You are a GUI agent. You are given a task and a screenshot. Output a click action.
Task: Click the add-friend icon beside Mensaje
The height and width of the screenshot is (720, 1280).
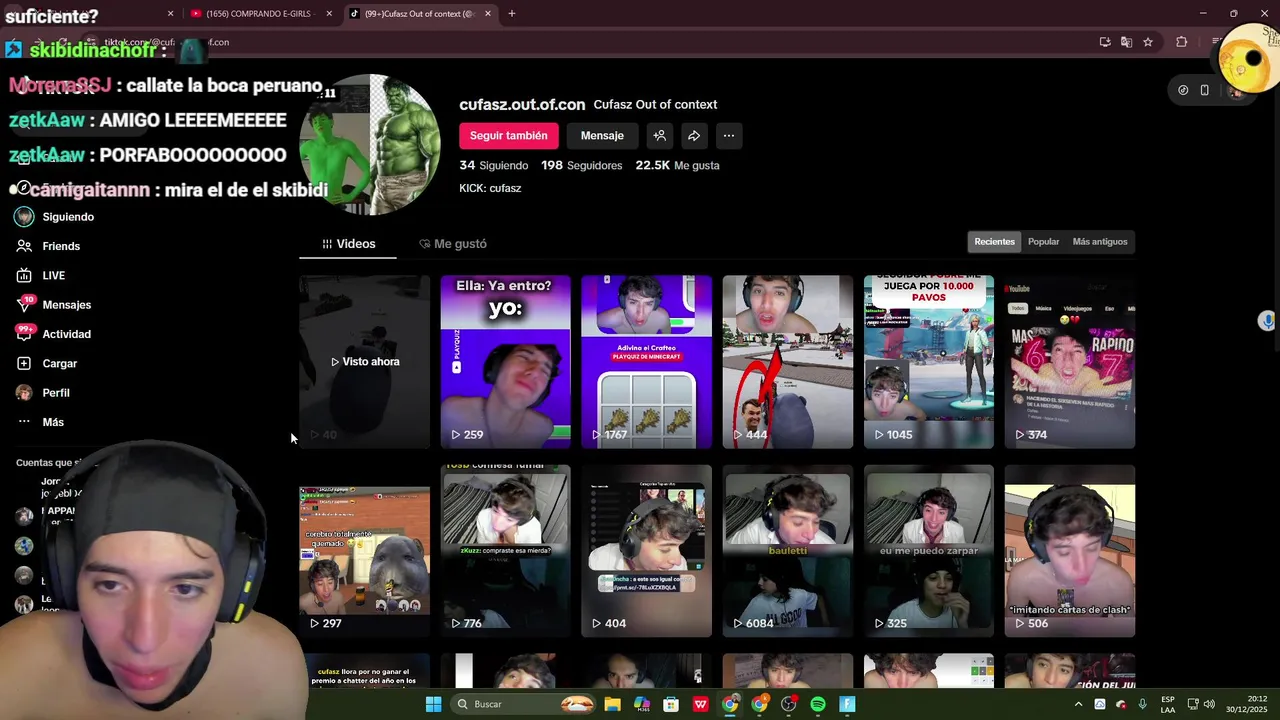659,136
